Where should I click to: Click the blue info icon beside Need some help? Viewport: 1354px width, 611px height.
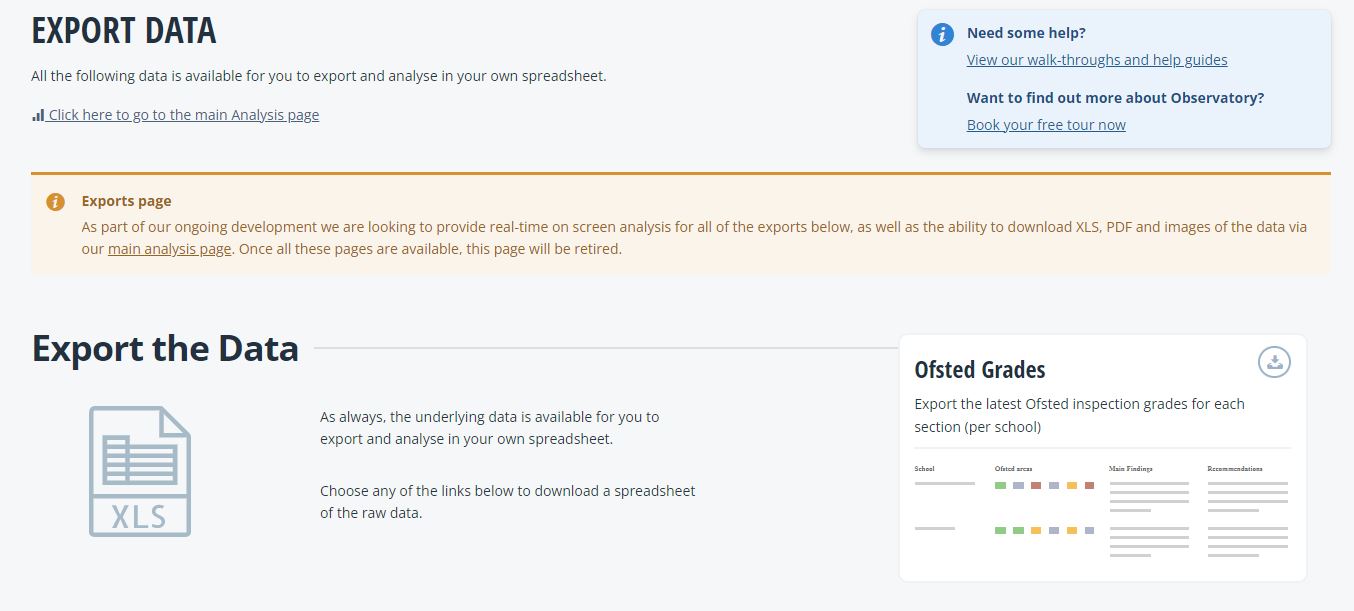[x=942, y=35]
